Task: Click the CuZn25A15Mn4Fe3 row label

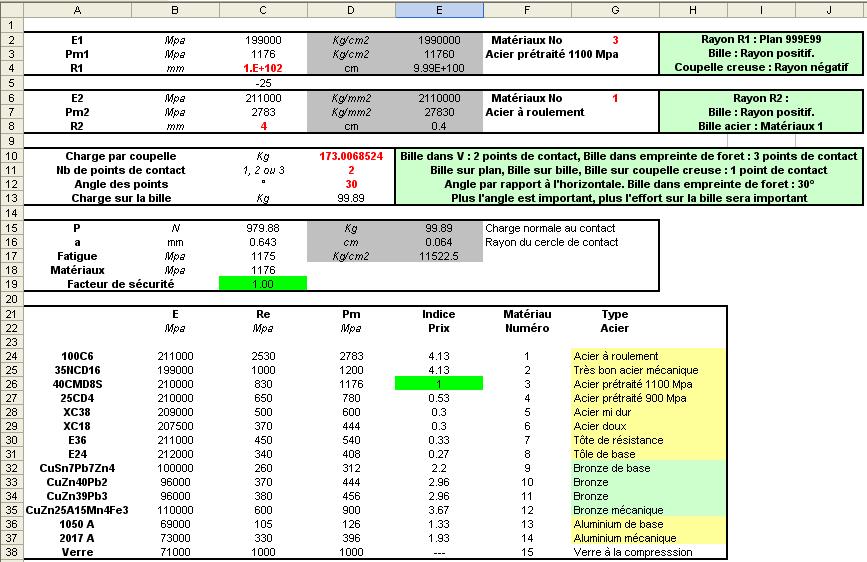Action: 77,510
